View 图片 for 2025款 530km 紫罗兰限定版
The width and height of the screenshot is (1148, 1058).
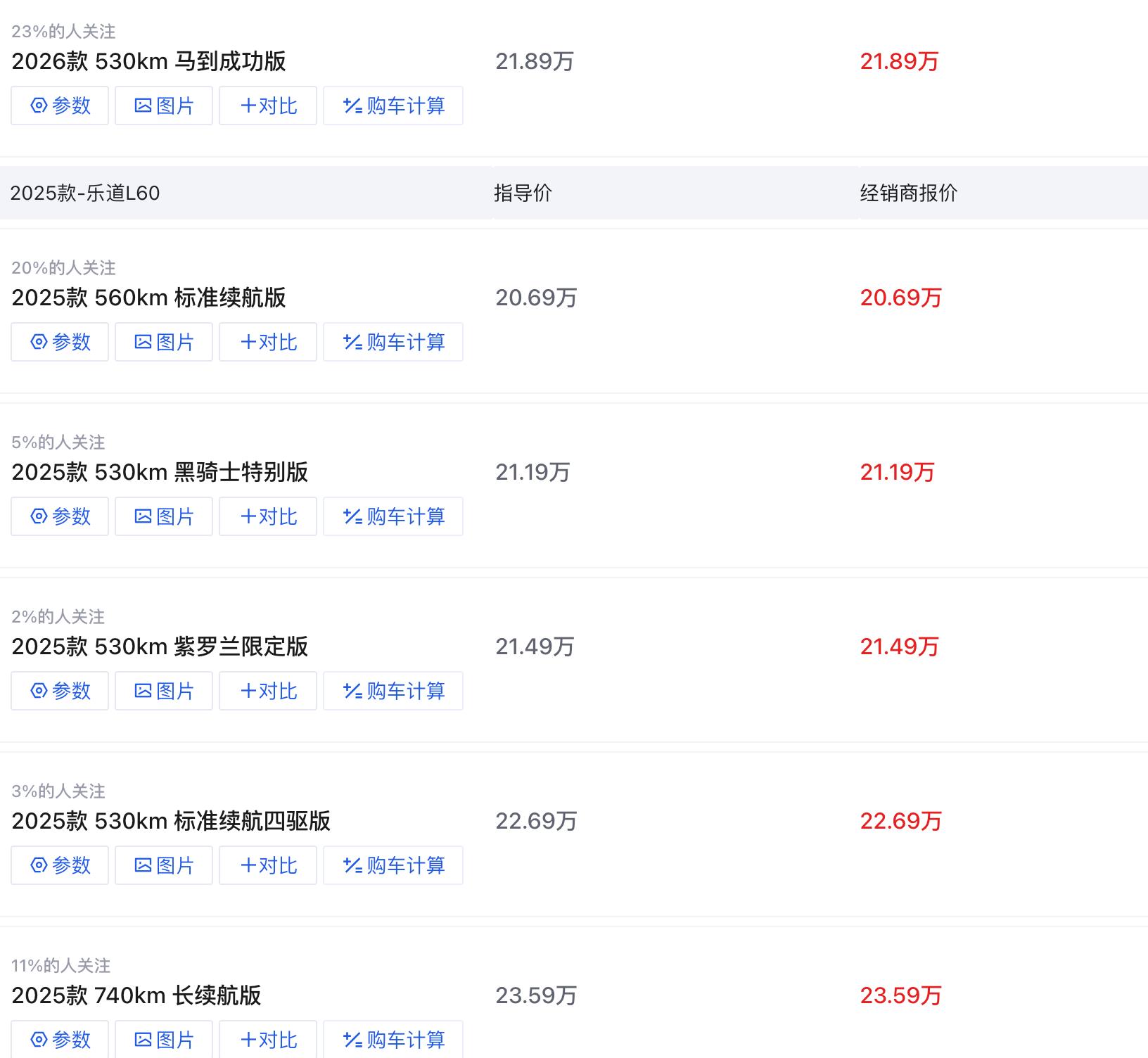click(164, 691)
